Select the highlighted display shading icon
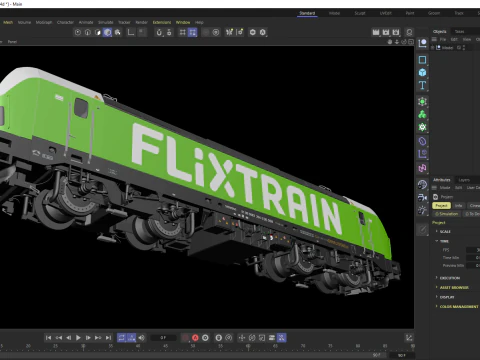The height and width of the screenshot is (360, 480). coord(107,32)
